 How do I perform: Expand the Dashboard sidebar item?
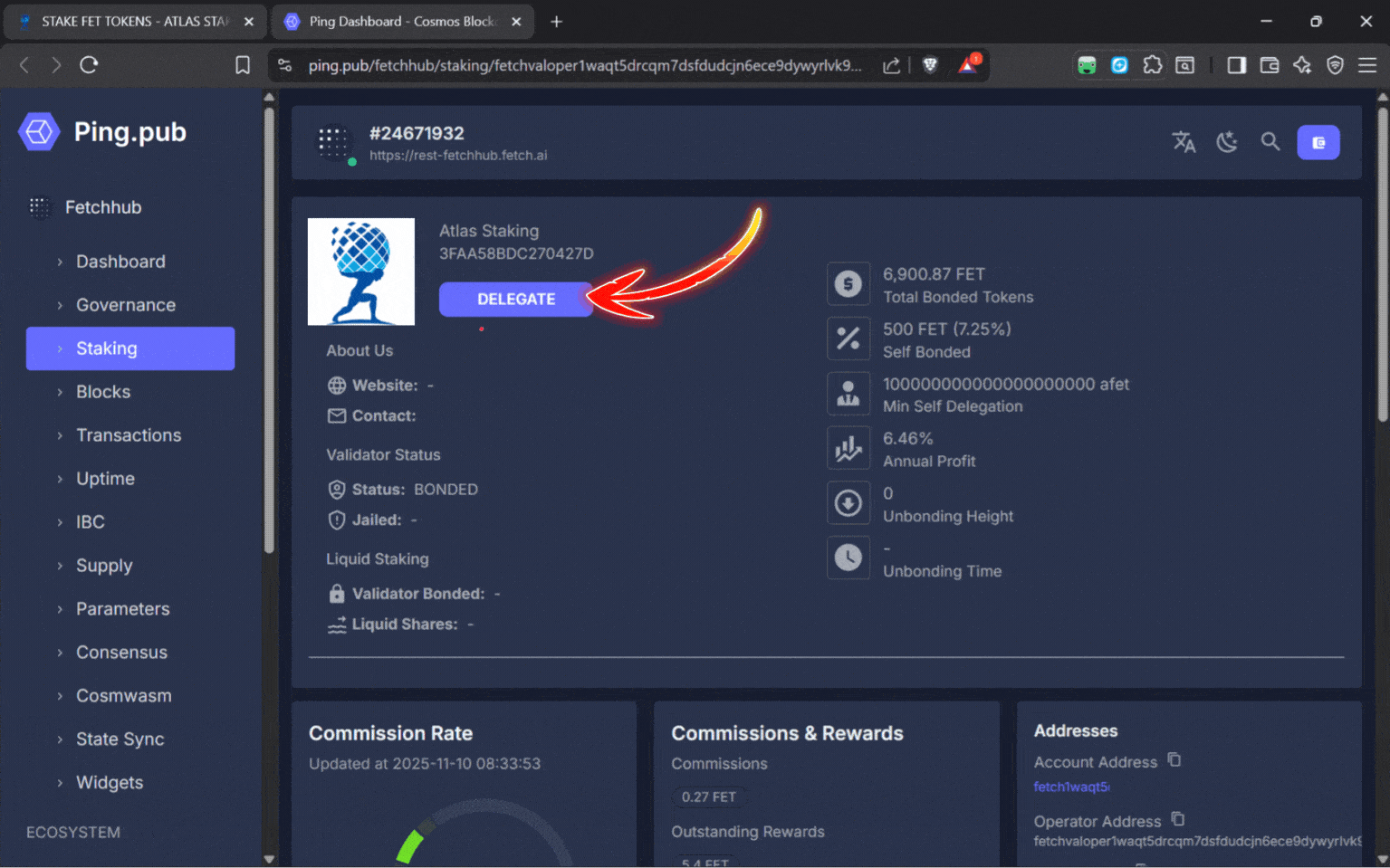(120, 262)
